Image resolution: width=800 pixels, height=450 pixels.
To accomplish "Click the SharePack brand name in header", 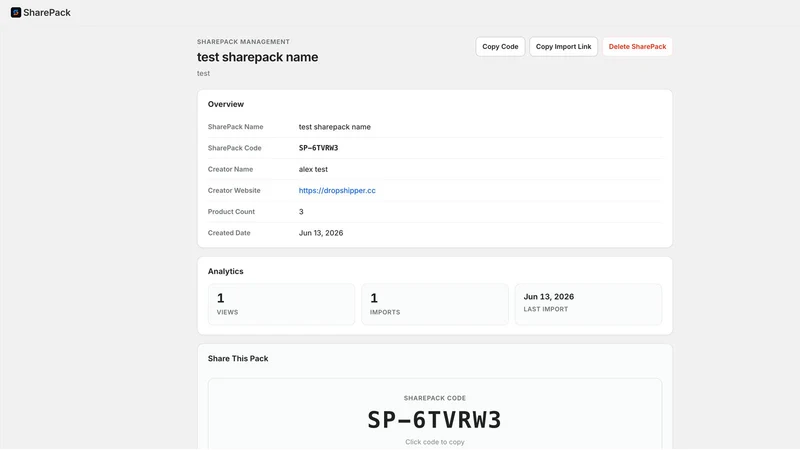I will coord(47,13).
